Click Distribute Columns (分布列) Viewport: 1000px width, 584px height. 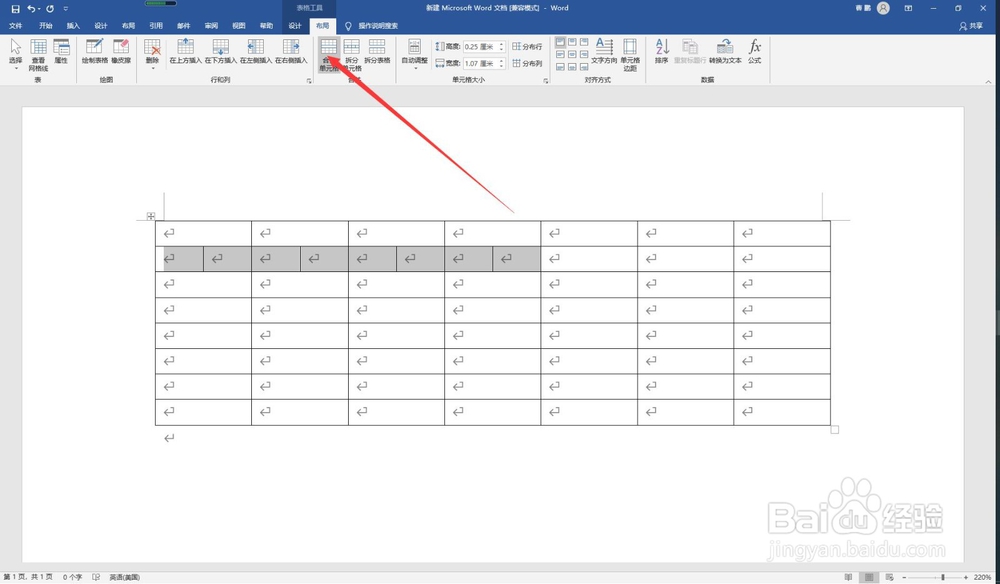pos(527,63)
